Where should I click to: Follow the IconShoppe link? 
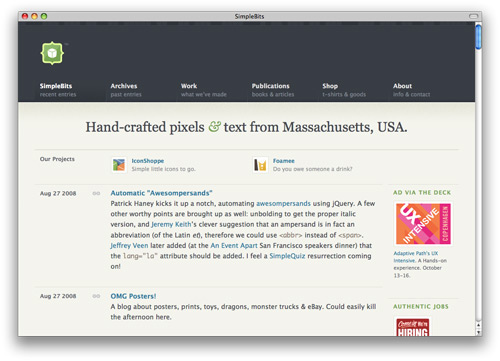click(148, 161)
